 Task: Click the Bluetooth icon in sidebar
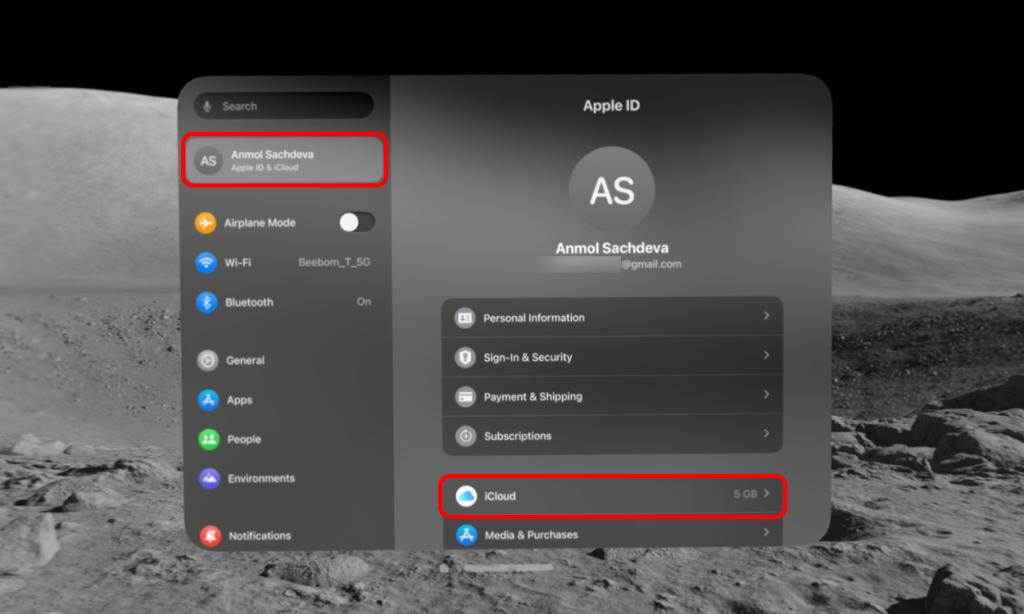pyautogui.click(x=206, y=302)
